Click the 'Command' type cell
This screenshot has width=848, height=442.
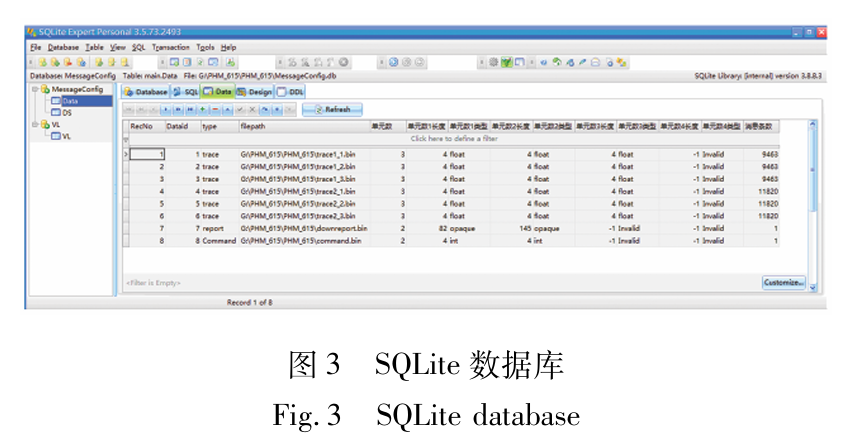click(219, 241)
